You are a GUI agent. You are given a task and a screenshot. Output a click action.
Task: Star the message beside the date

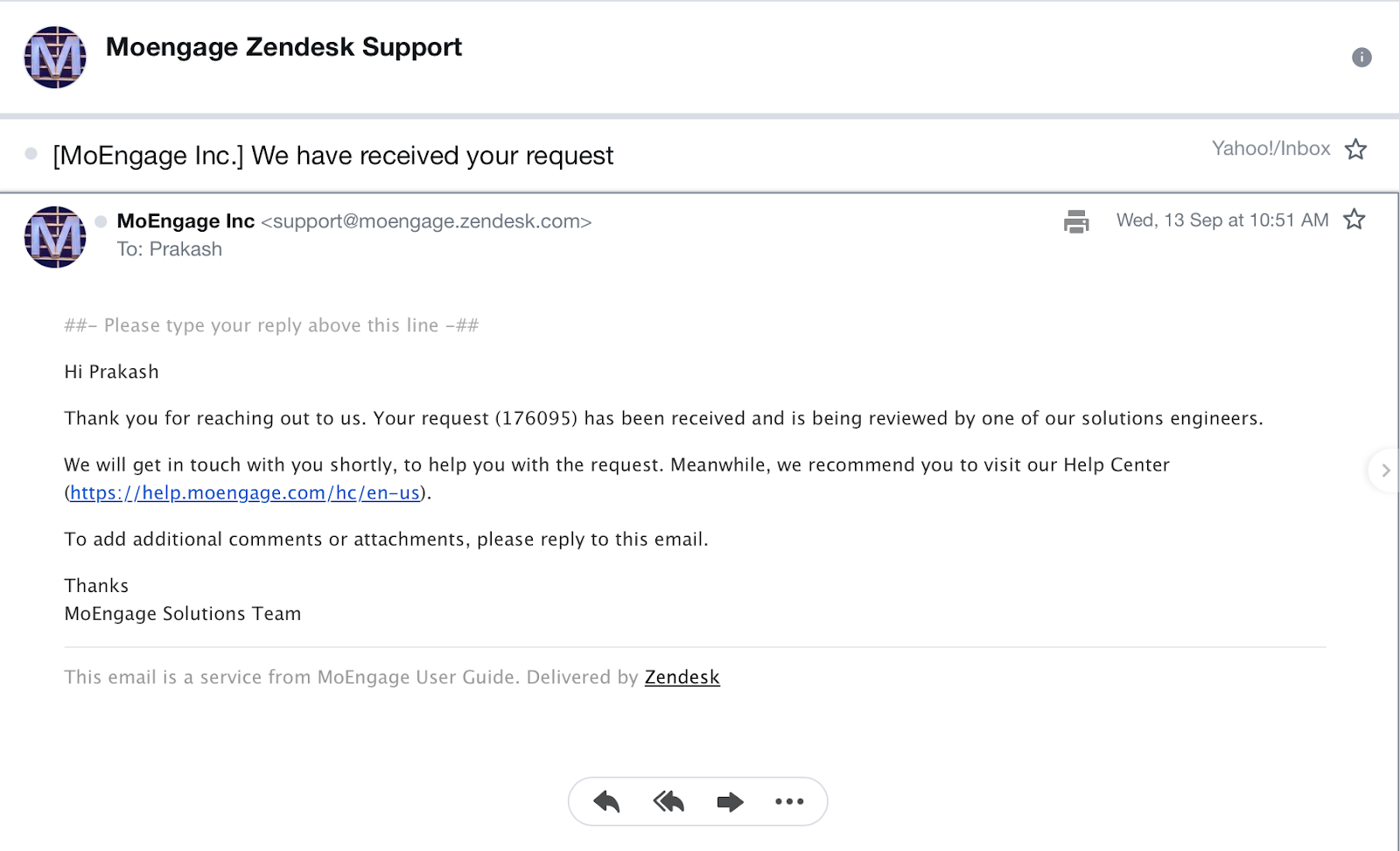tap(1354, 219)
